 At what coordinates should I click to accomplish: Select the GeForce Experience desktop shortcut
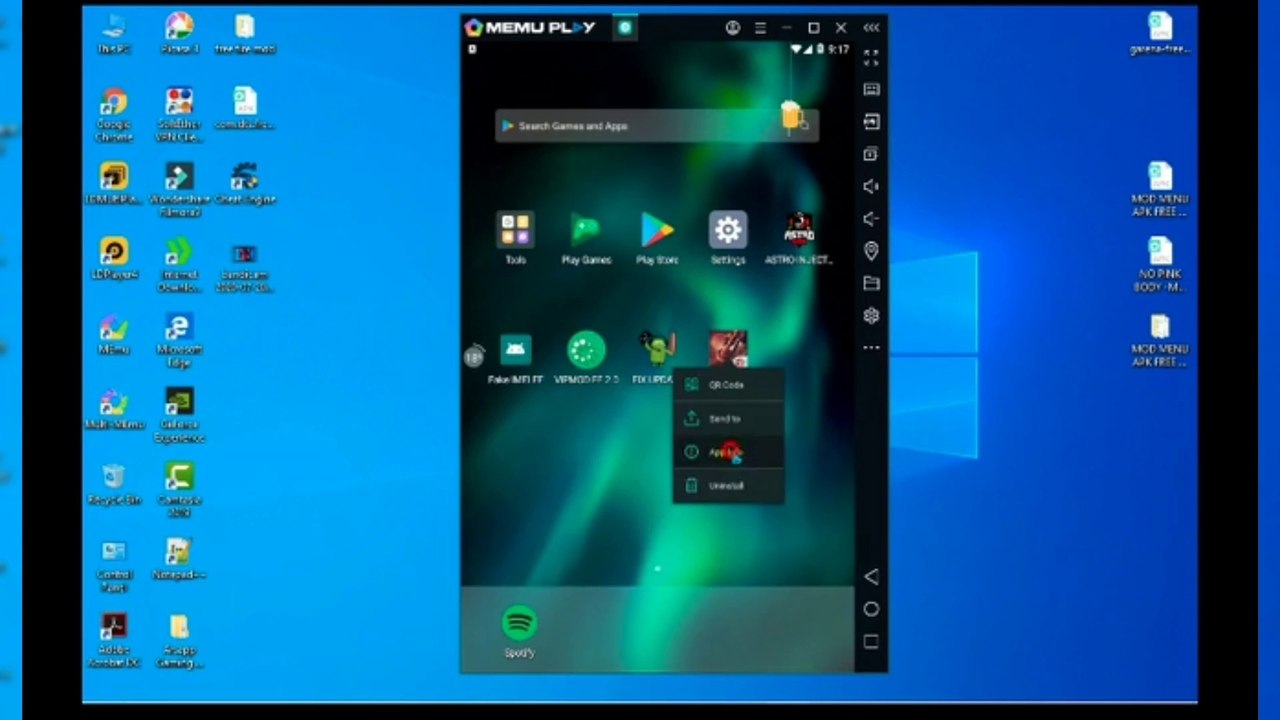click(x=180, y=415)
